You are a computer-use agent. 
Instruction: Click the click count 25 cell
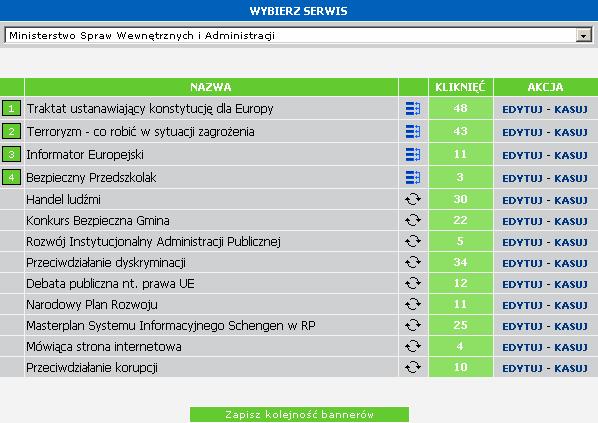460,325
